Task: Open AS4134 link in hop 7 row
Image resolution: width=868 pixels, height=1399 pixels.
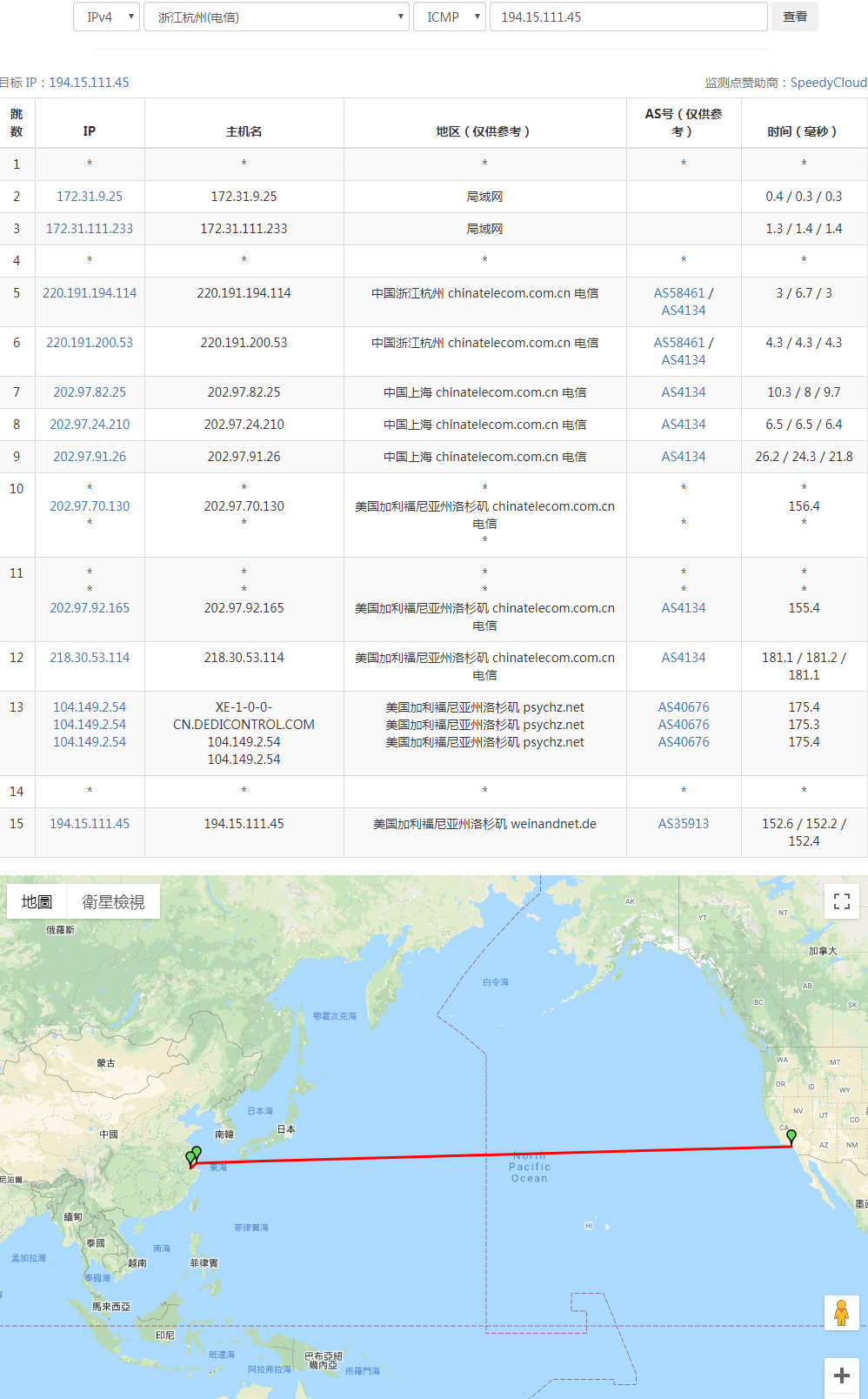Action: click(684, 392)
